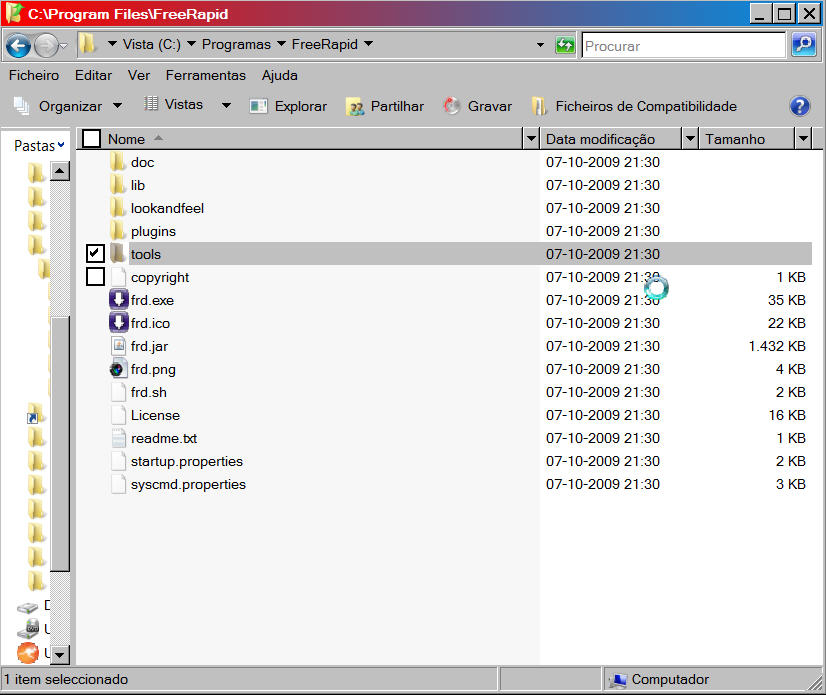Open the Vistas view dropdown arrow

[x=226, y=106]
